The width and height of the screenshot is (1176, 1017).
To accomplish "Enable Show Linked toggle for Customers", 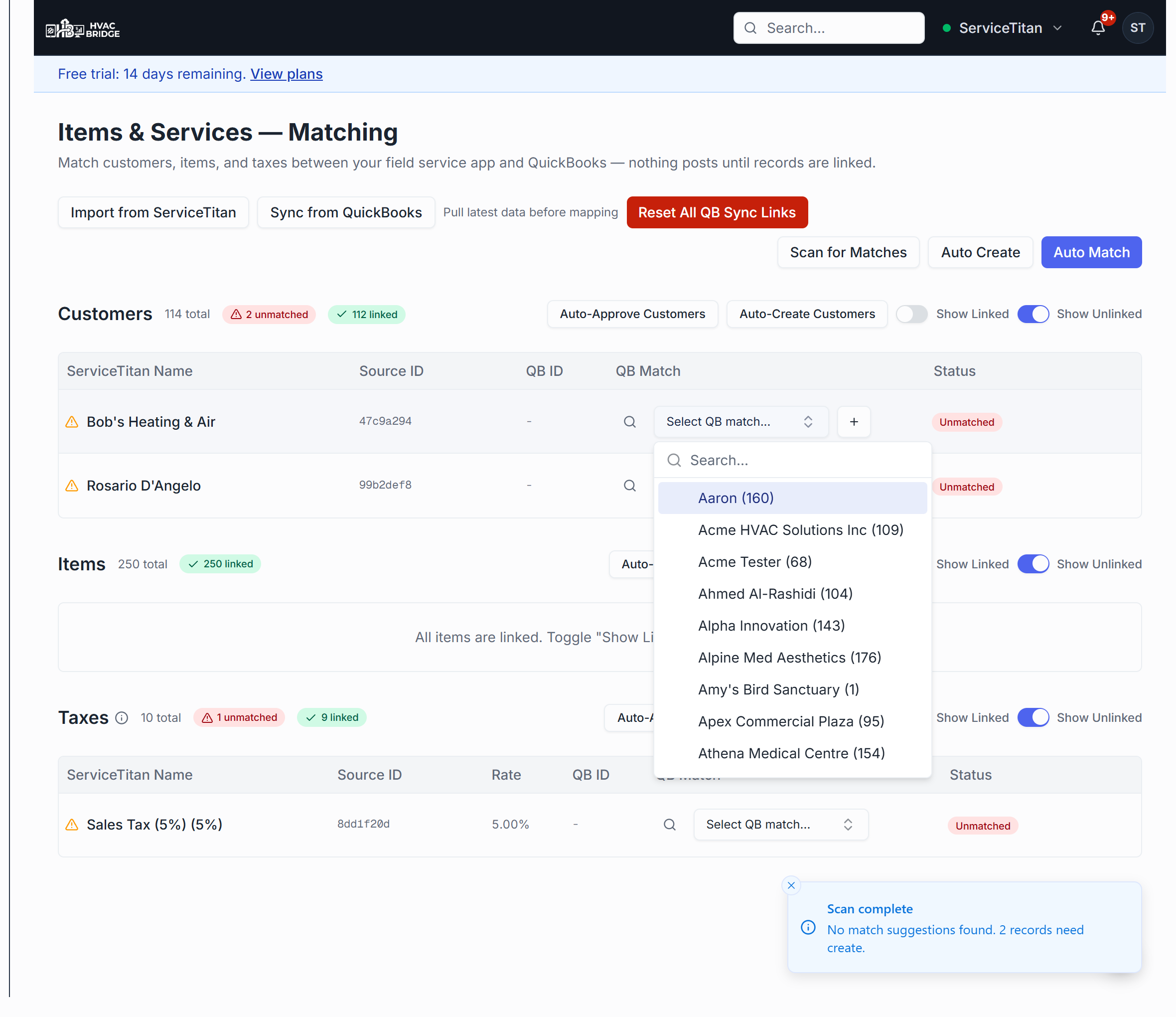I will (911, 314).
